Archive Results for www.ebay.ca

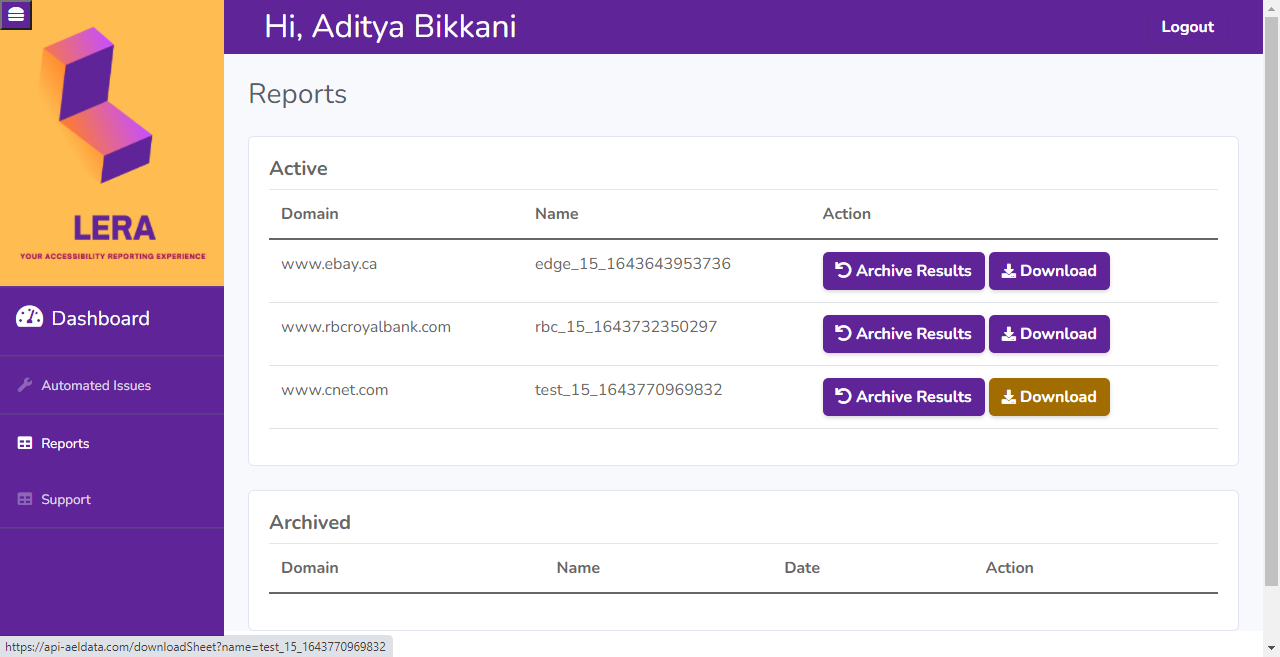904,271
